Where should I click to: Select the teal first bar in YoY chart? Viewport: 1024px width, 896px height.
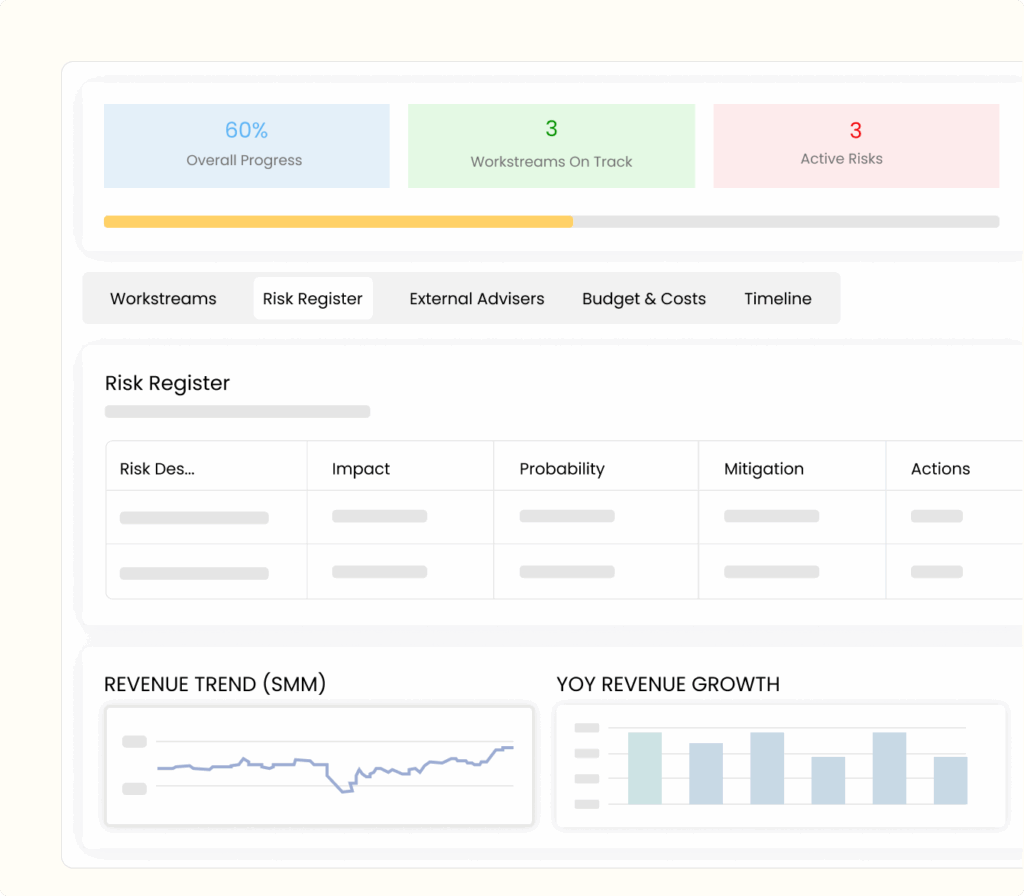(645, 768)
